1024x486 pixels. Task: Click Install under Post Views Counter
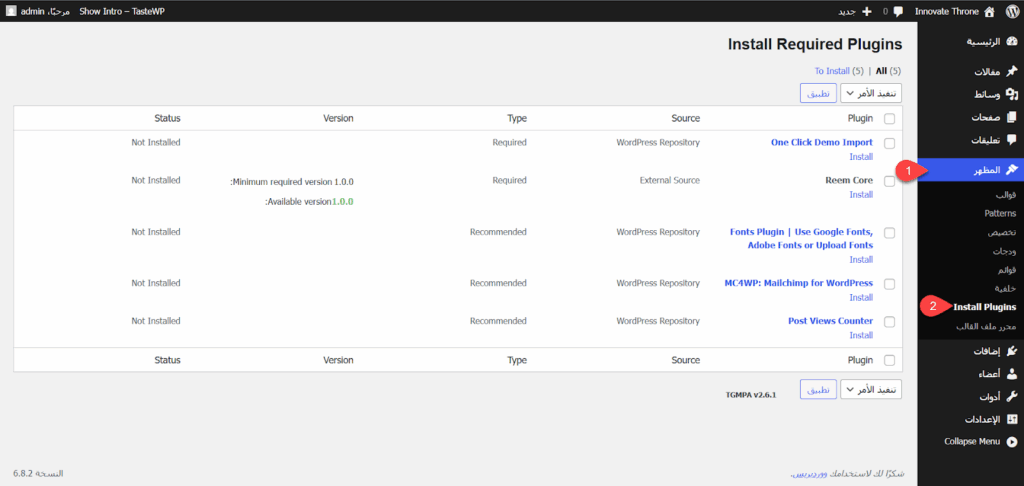(x=861, y=335)
